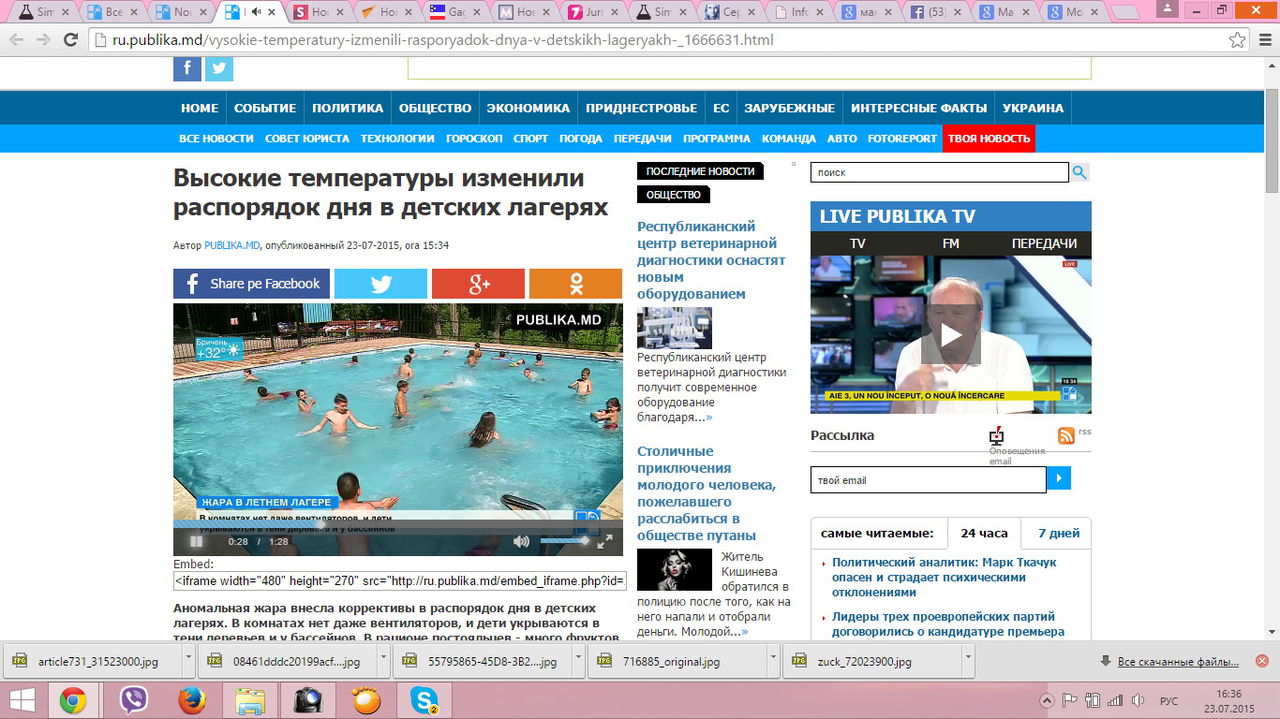Switch the video to fullscreen
Screen dimensions: 1280x719
click(605, 541)
